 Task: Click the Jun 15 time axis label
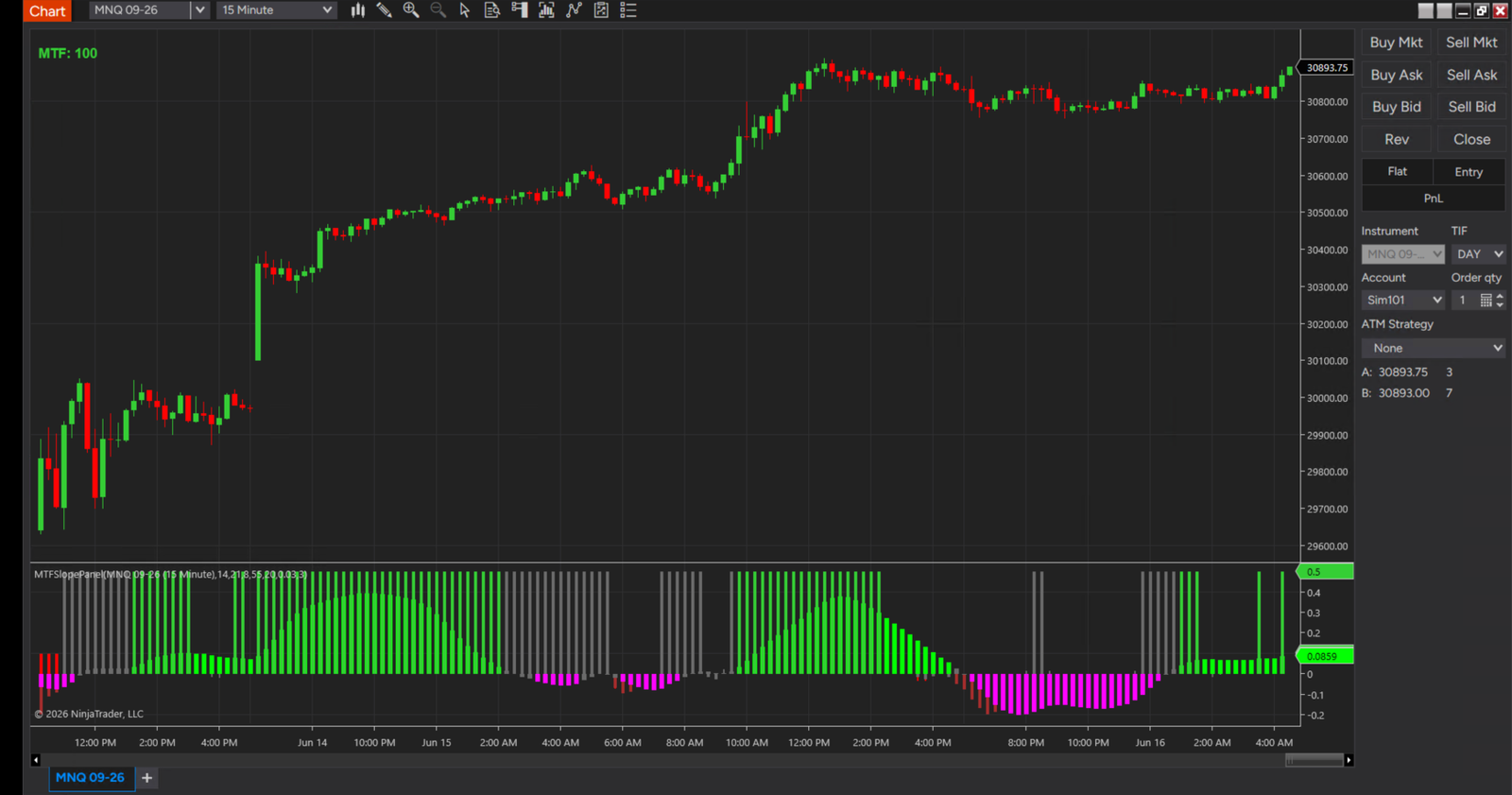[437, 743]
